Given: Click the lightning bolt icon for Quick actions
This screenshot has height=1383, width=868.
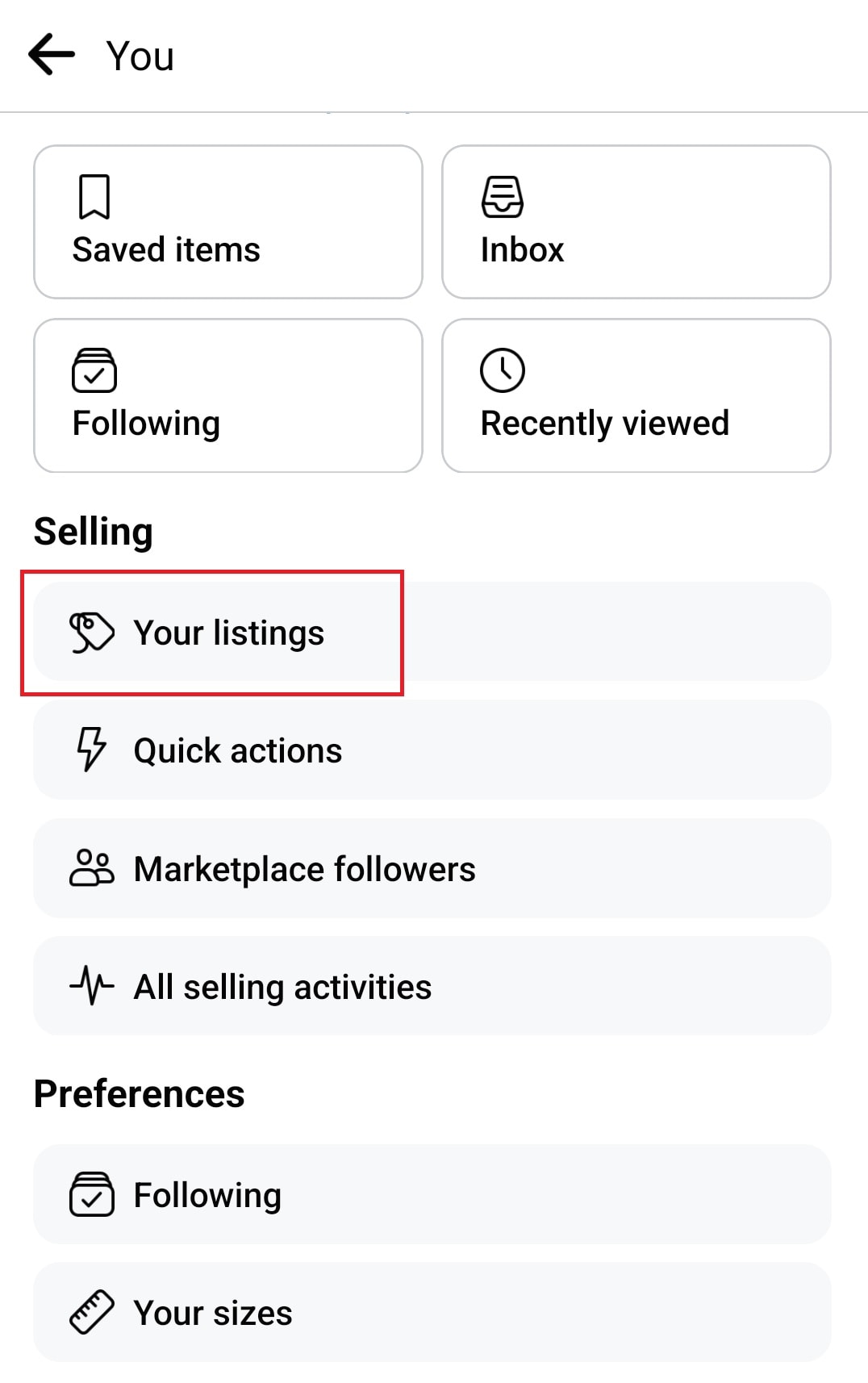Looking at the screenshot, I should 90,750.
